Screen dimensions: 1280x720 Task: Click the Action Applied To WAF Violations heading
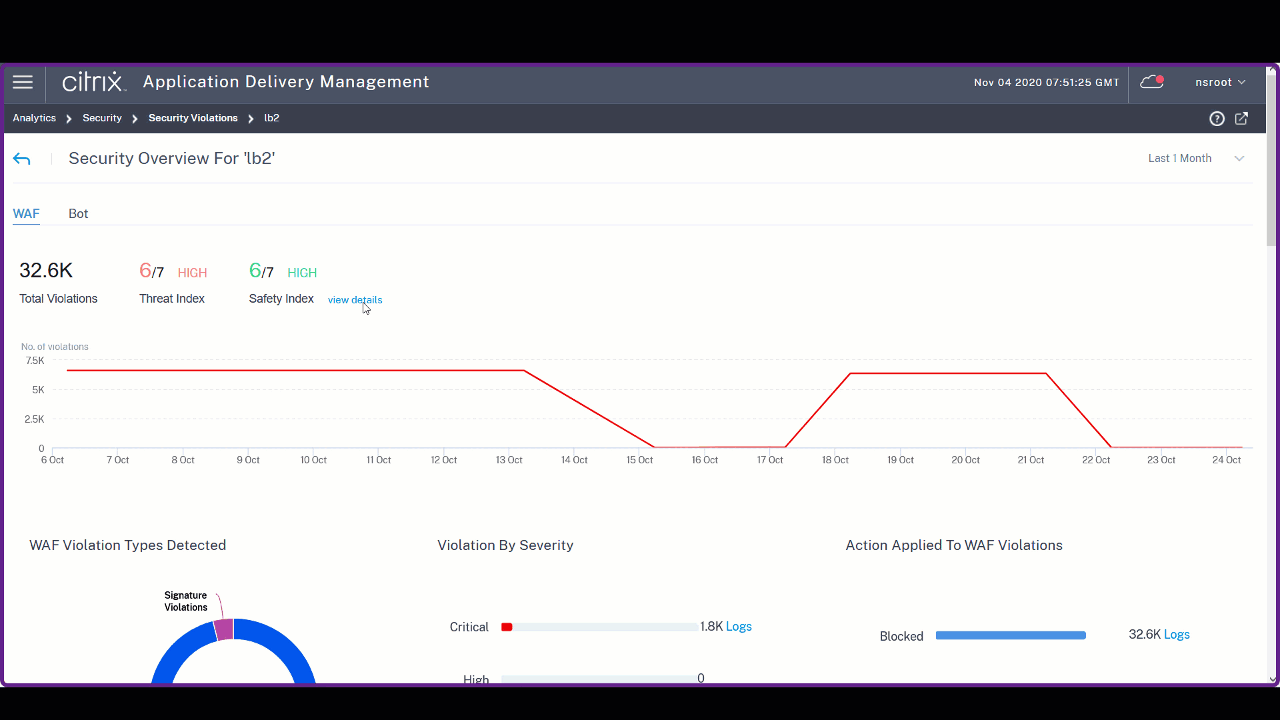[954, 545]
